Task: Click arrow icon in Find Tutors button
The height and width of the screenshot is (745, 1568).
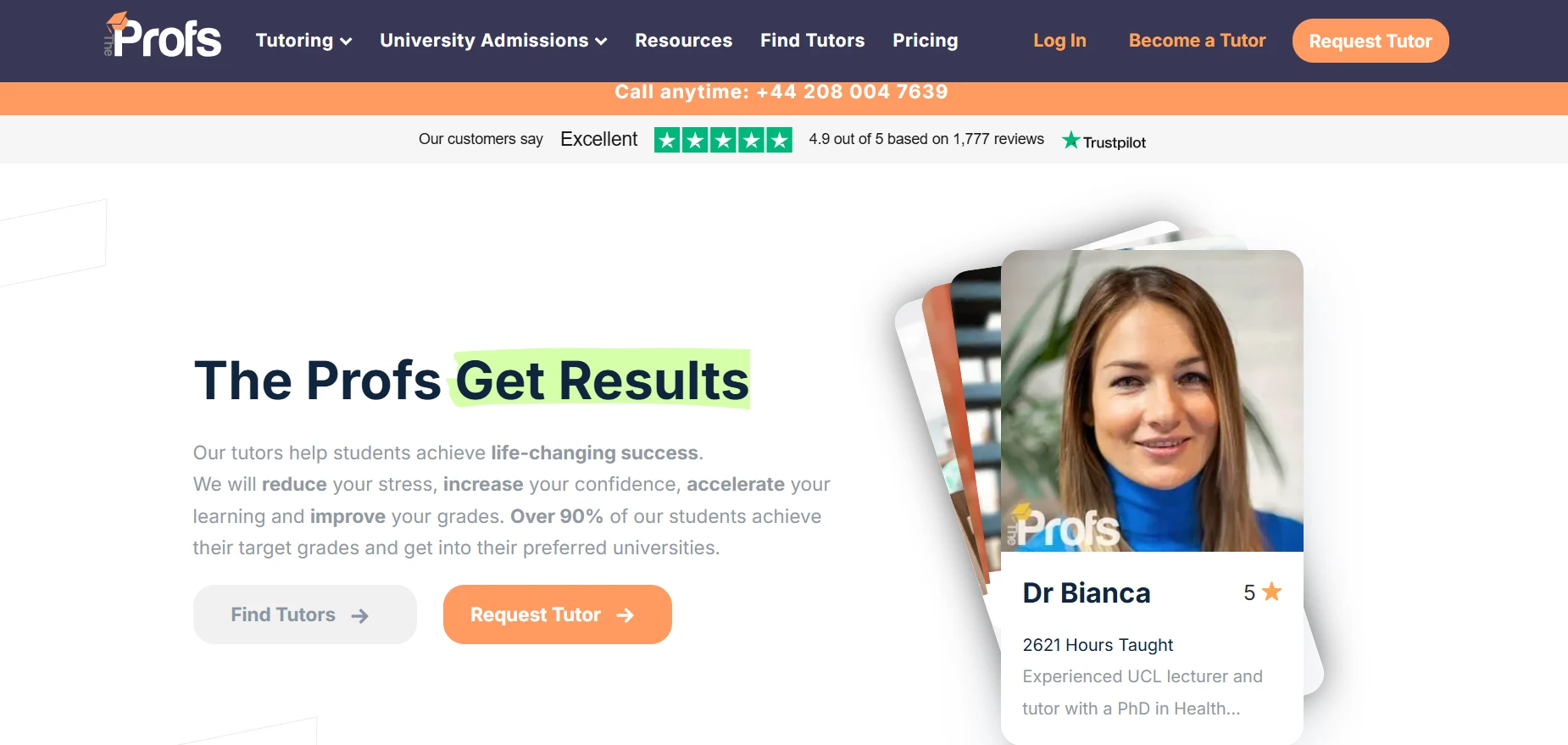Action: [x=360, y=616]
